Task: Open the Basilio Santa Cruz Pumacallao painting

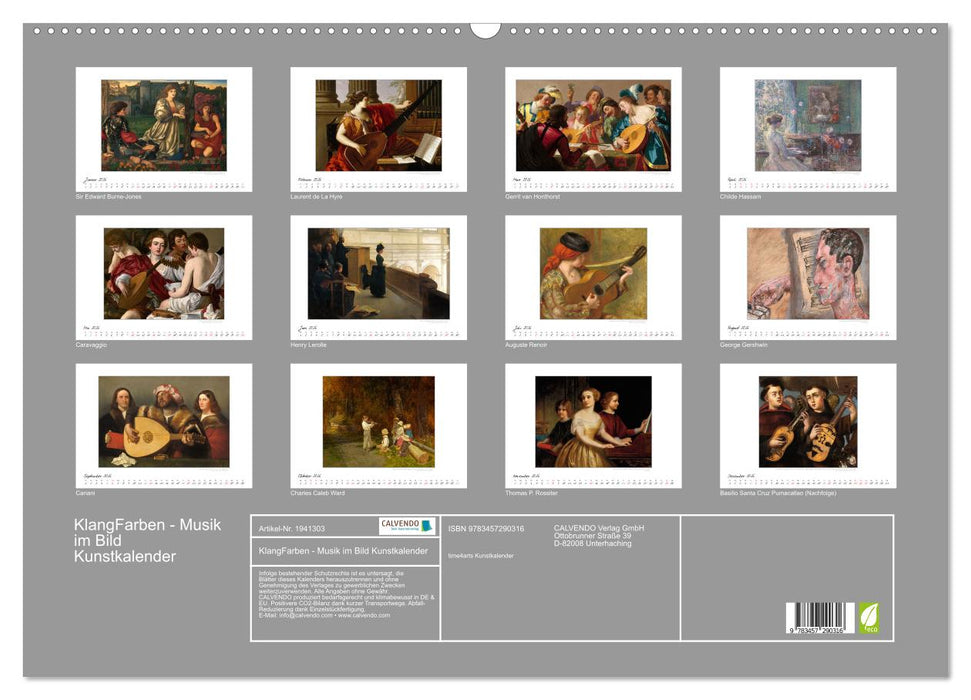Action: [x=807, y=421]
